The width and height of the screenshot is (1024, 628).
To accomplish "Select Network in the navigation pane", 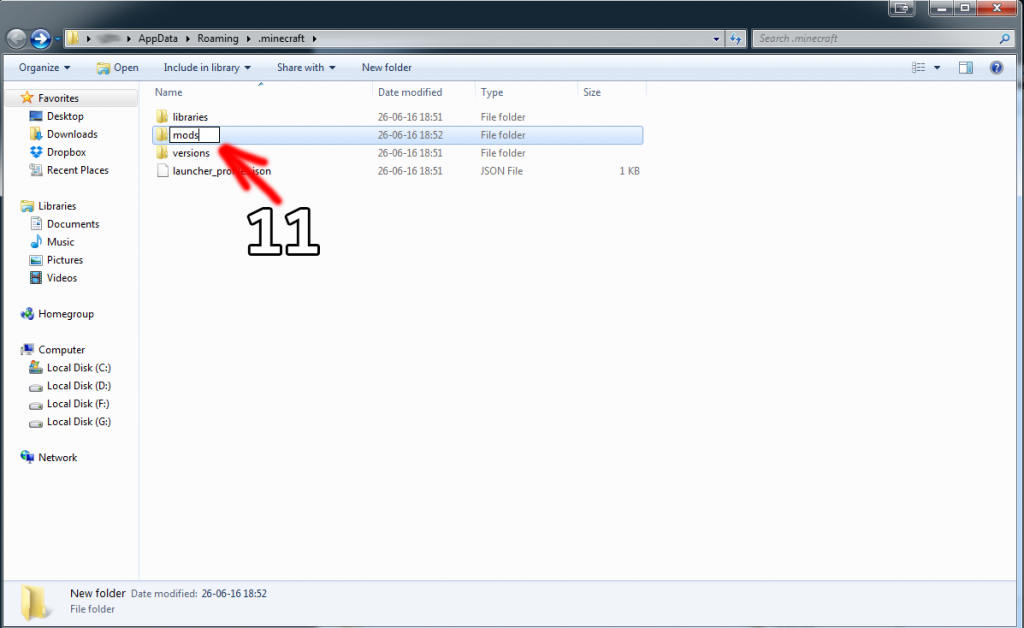I will tap(57, 458).
